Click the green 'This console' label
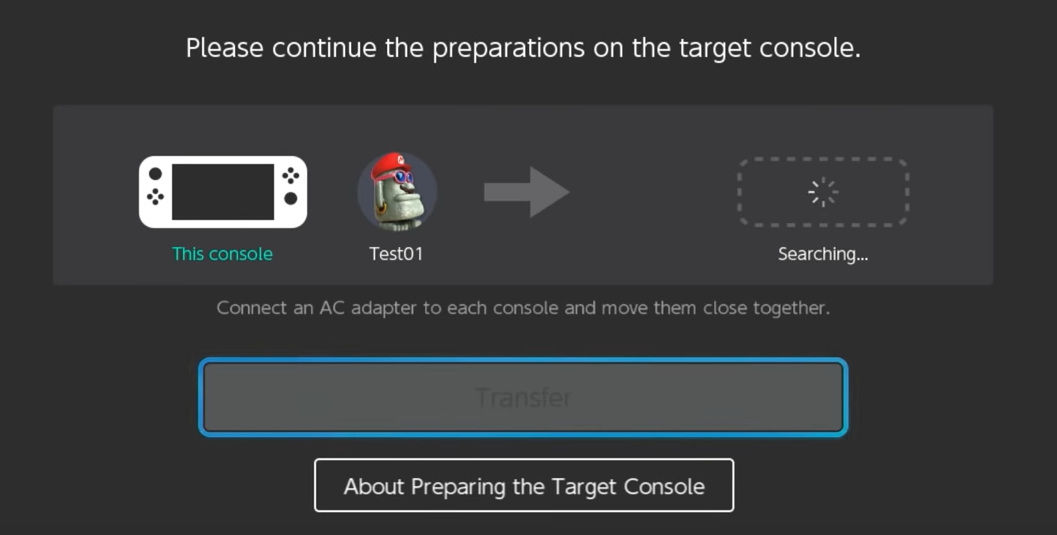Viewport: 1057px width, 535px height. pos(222,254)
